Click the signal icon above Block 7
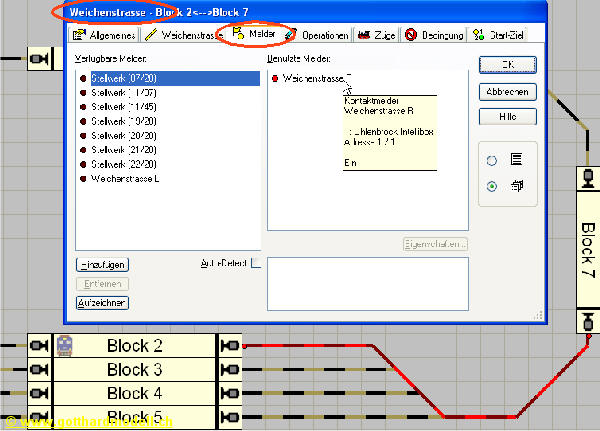The width and height of the screenshot is (600, 431). [587, 181]
